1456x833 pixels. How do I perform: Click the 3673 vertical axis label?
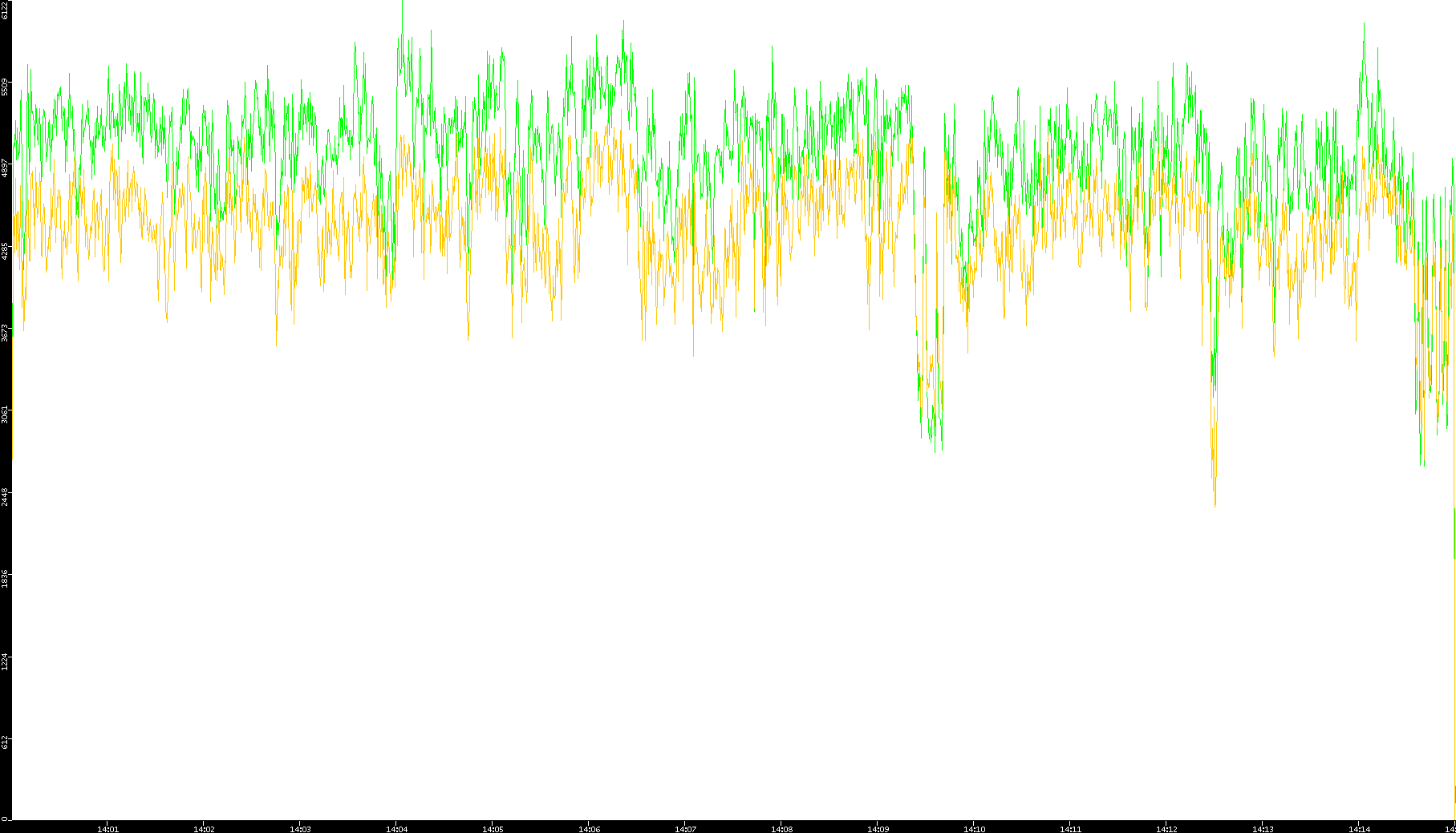click(x=6, y=332)
